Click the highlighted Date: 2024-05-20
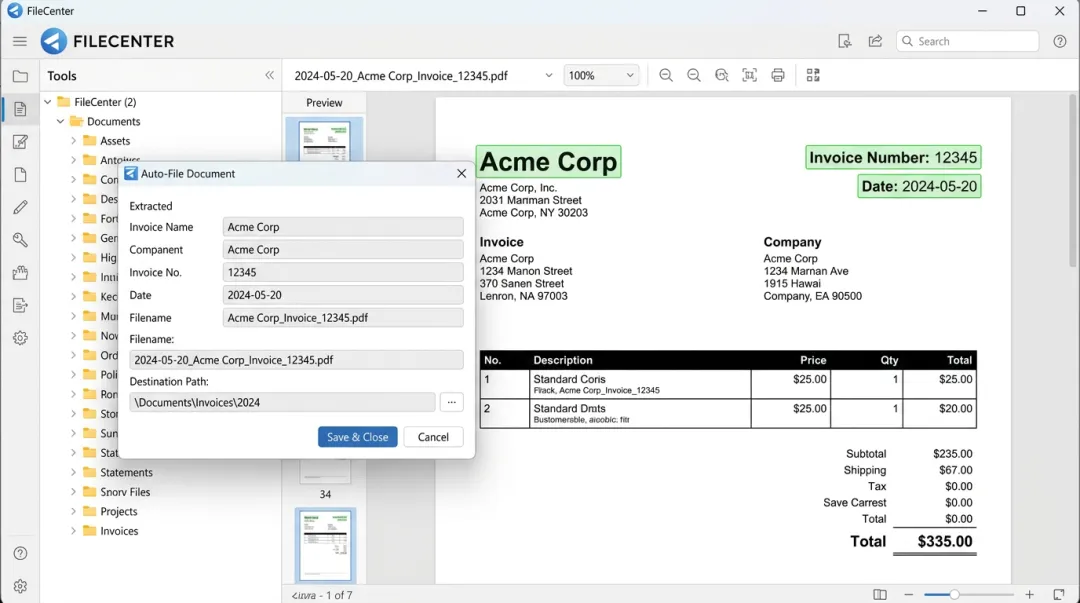This screenshot has width=1080, height=603. [x=920, y=186]
